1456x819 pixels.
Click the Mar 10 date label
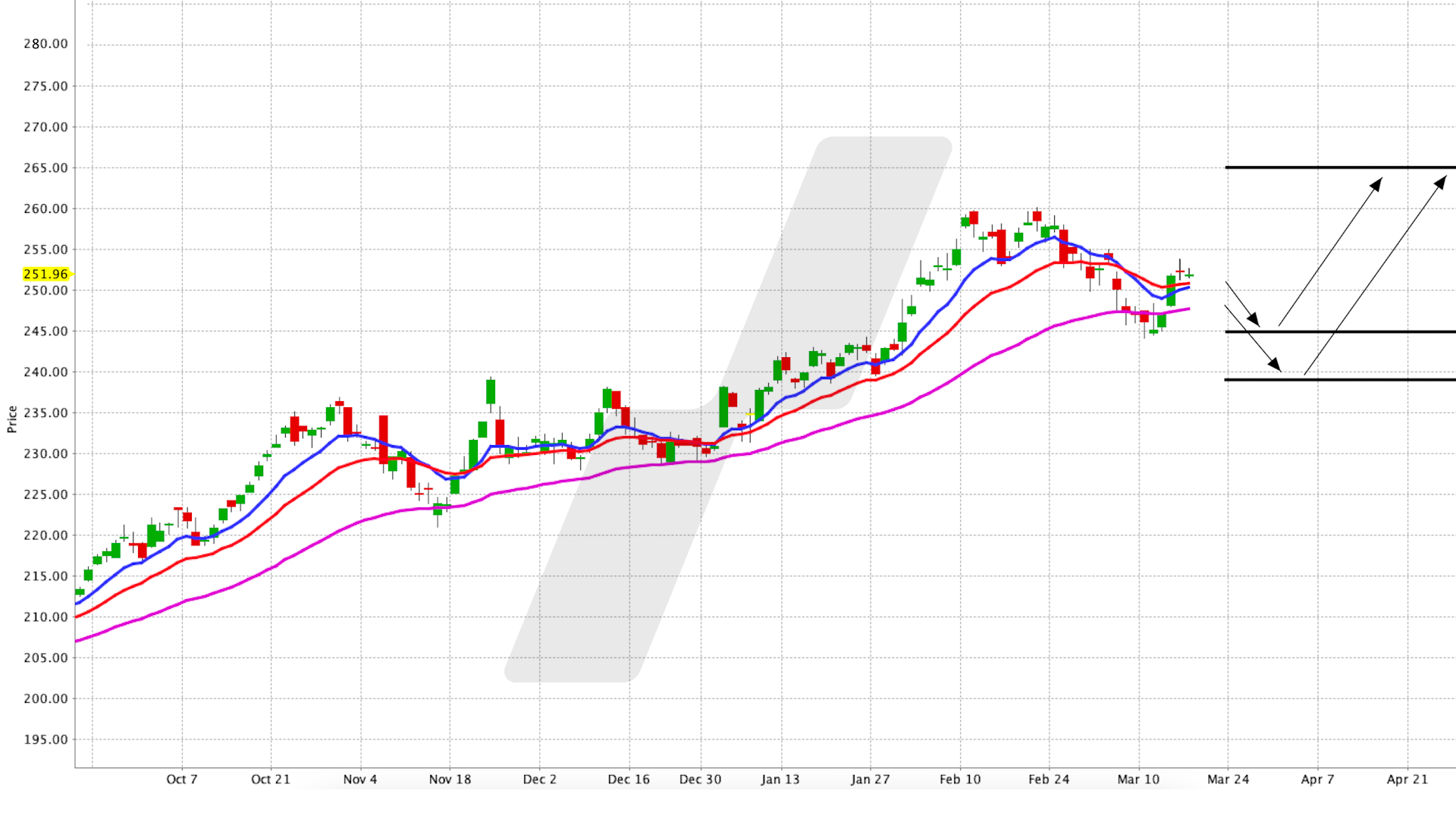[x=1138, y=780]
